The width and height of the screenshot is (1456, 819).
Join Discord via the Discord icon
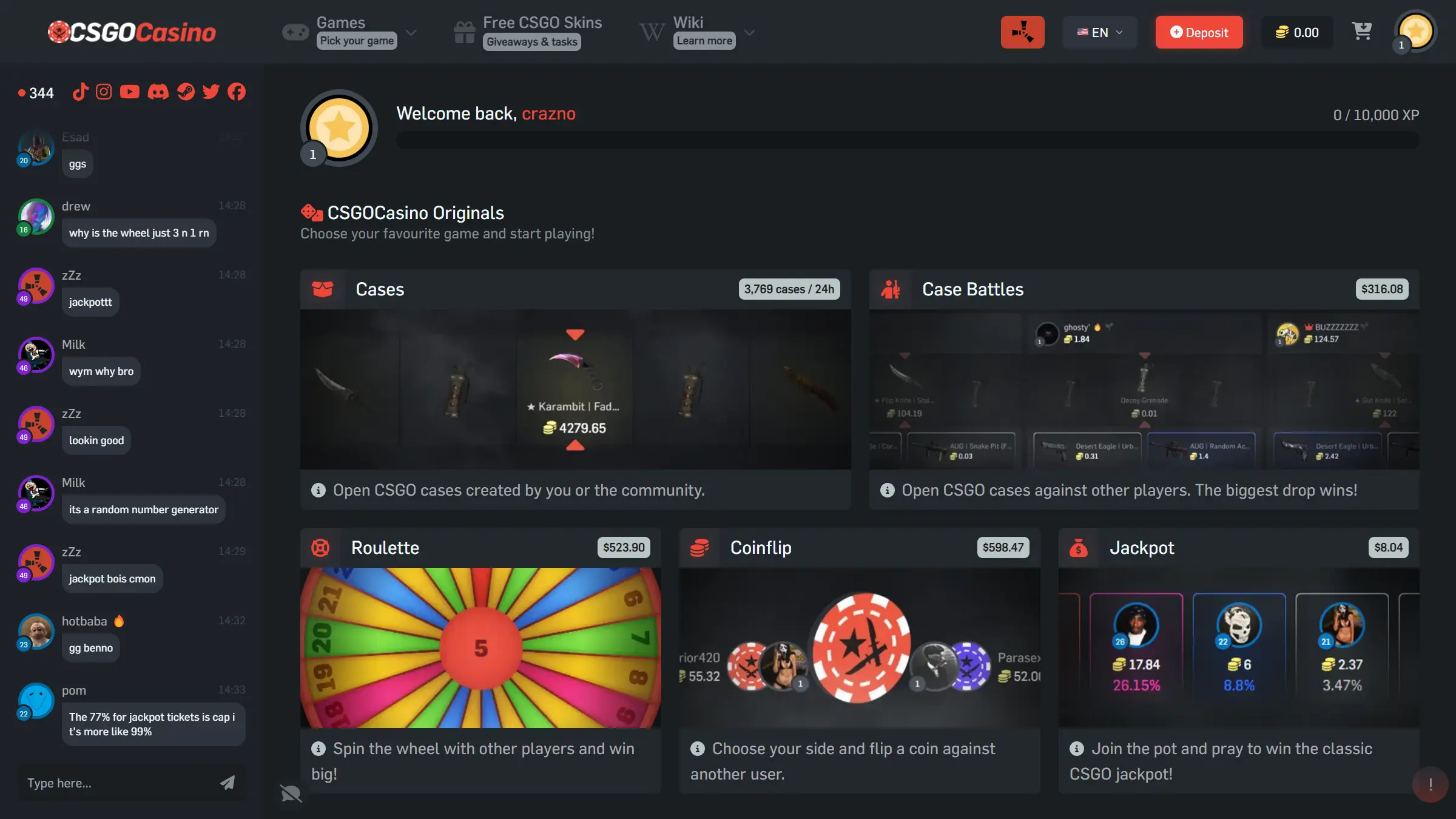158,92
